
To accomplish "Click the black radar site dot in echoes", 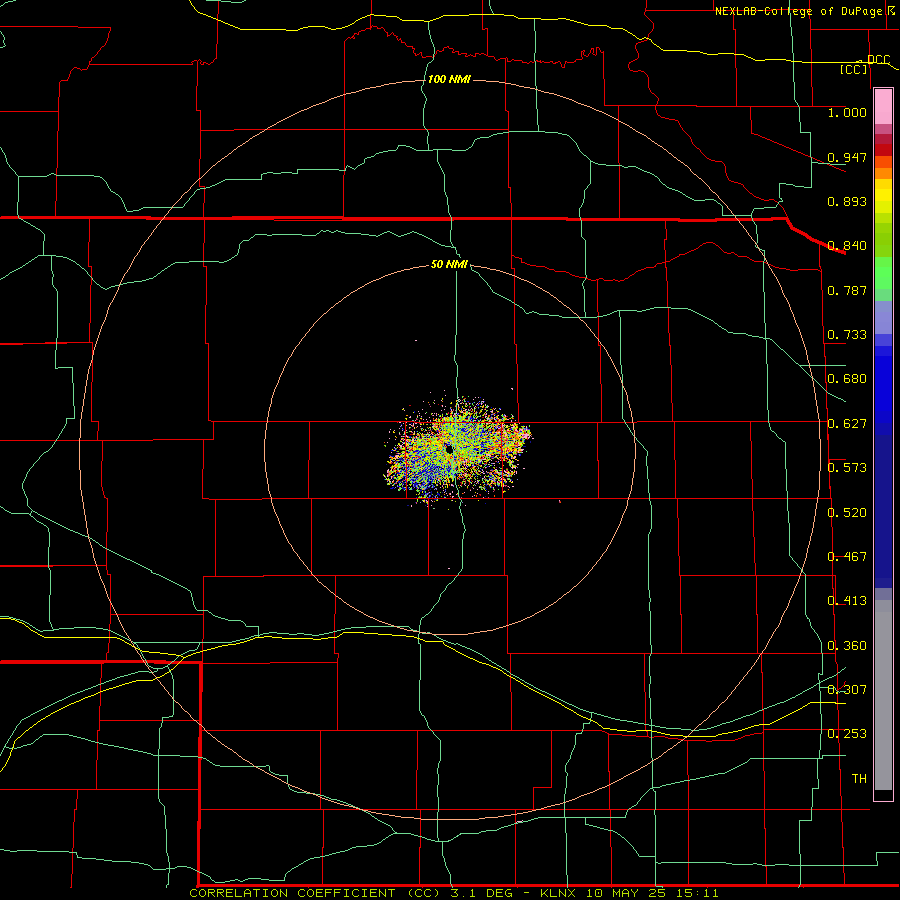I will (x=449, y=449).
